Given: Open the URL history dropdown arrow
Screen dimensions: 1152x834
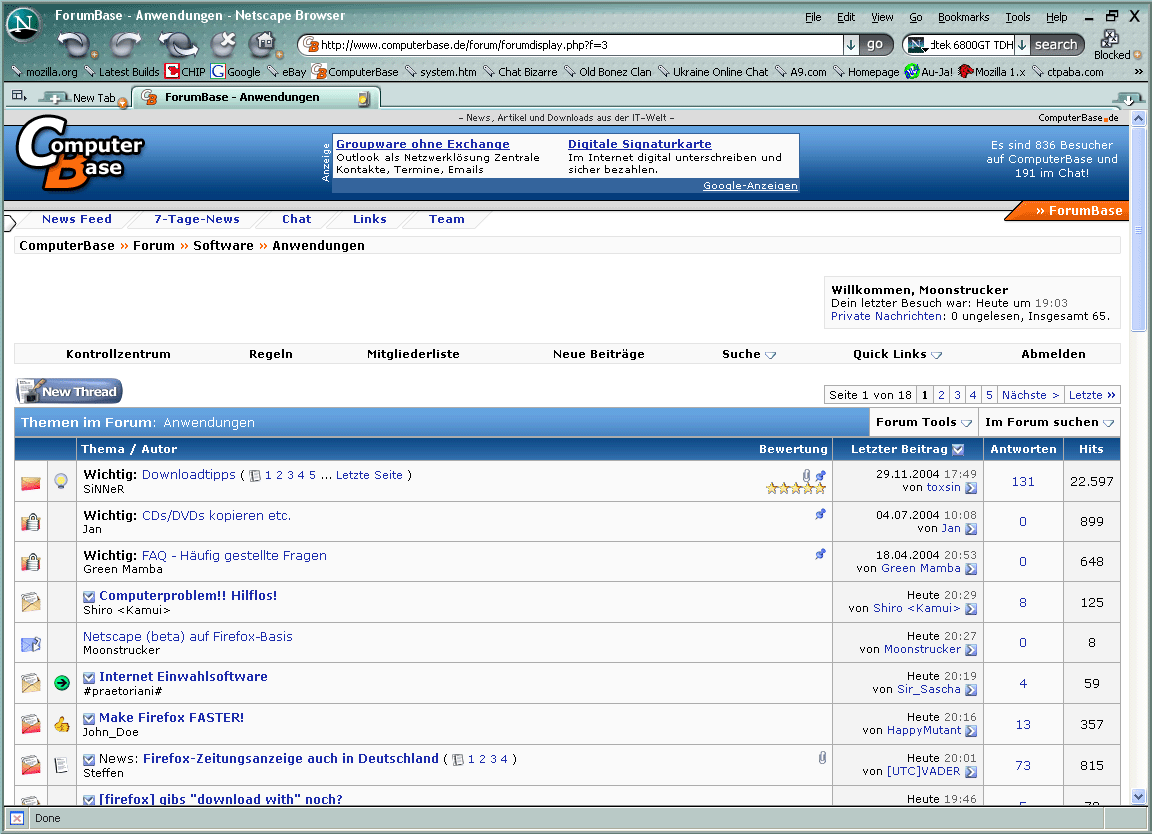Looking at the screenshot, I should pos(851,45).
